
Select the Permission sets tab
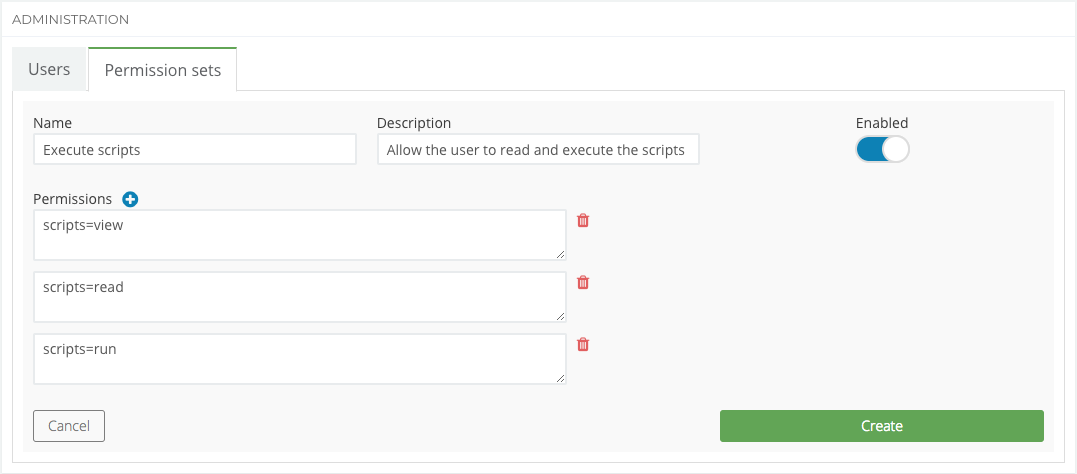pyautogui.click(x=162, y=70)
